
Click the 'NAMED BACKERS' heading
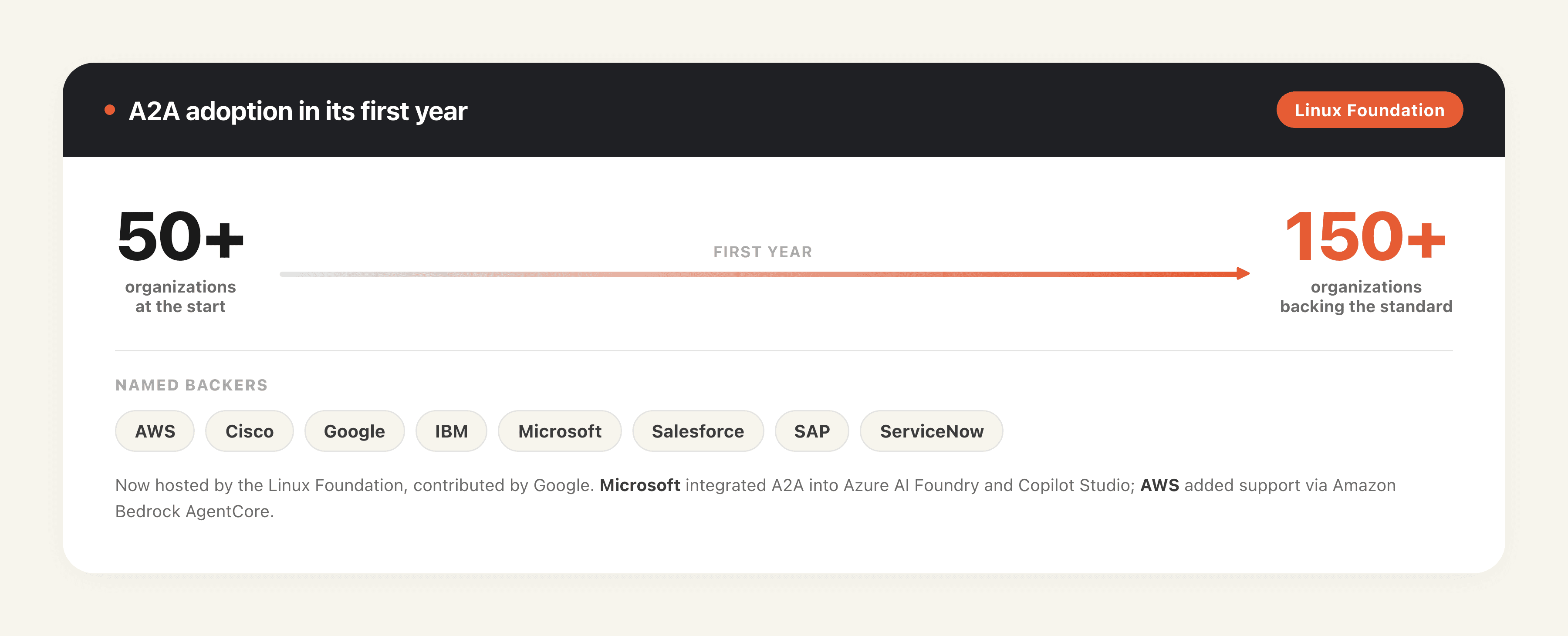[x=191, y=385]
